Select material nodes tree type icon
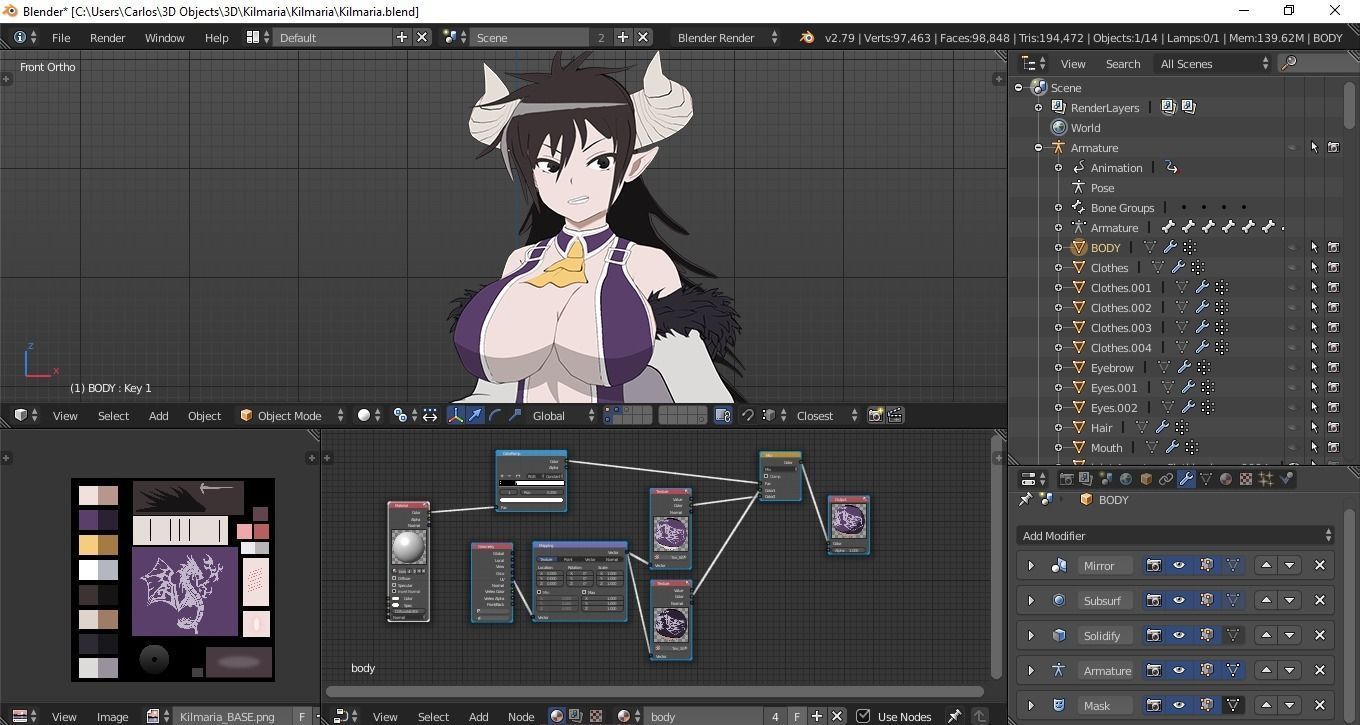The width and height of the screenshot is (1360, 725). pyautogui.click(x=557, y=716)
